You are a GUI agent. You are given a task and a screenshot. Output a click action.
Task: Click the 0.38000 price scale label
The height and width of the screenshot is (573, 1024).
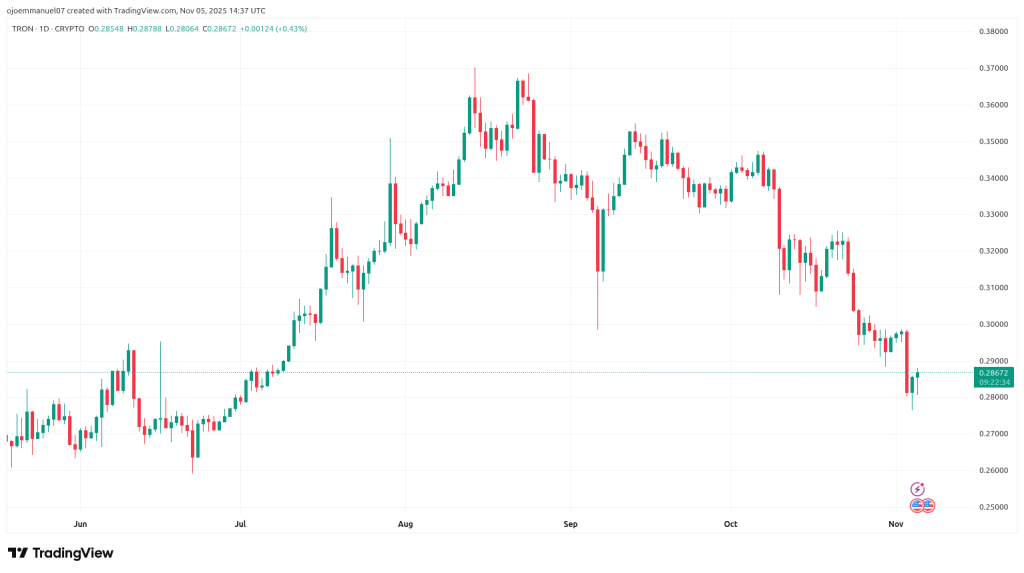(x=993, y=32)
